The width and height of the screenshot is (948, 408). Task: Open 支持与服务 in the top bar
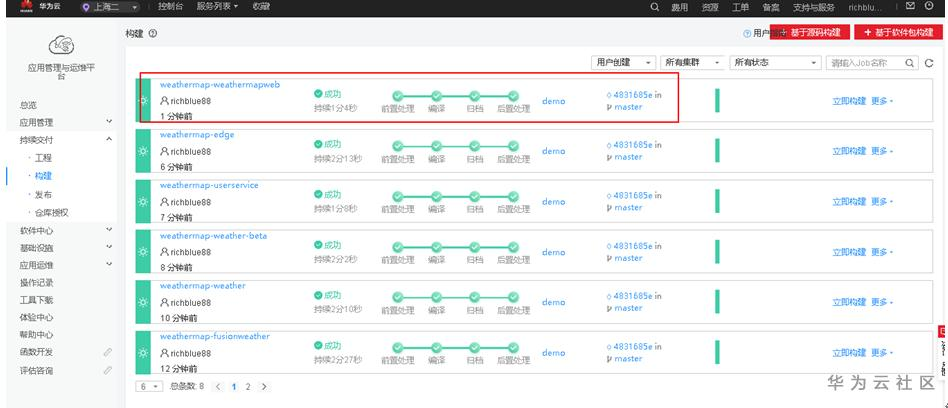(x=813, y=7)
